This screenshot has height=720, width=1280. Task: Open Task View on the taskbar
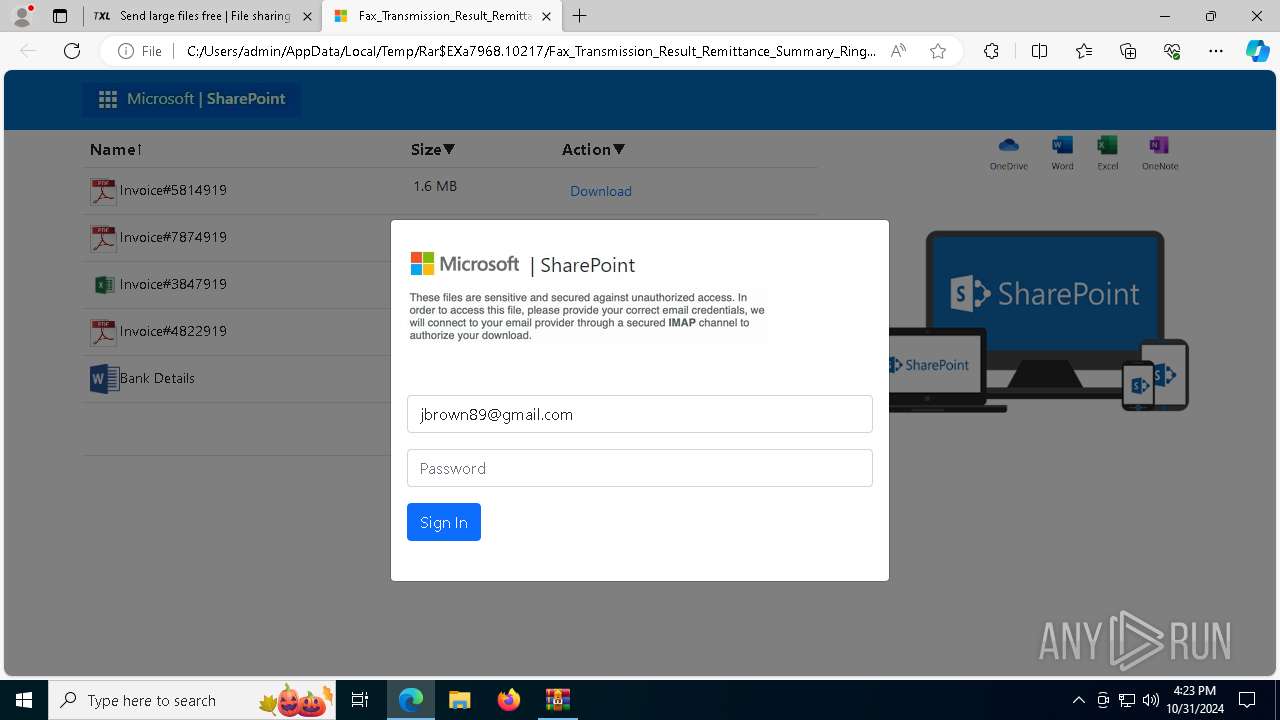tap(361, 700)
